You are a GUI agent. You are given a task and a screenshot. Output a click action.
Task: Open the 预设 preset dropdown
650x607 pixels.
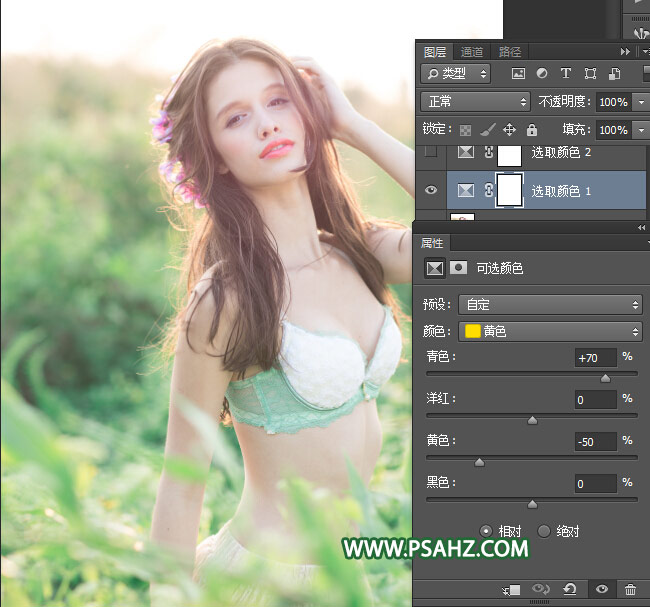(549, 304)
